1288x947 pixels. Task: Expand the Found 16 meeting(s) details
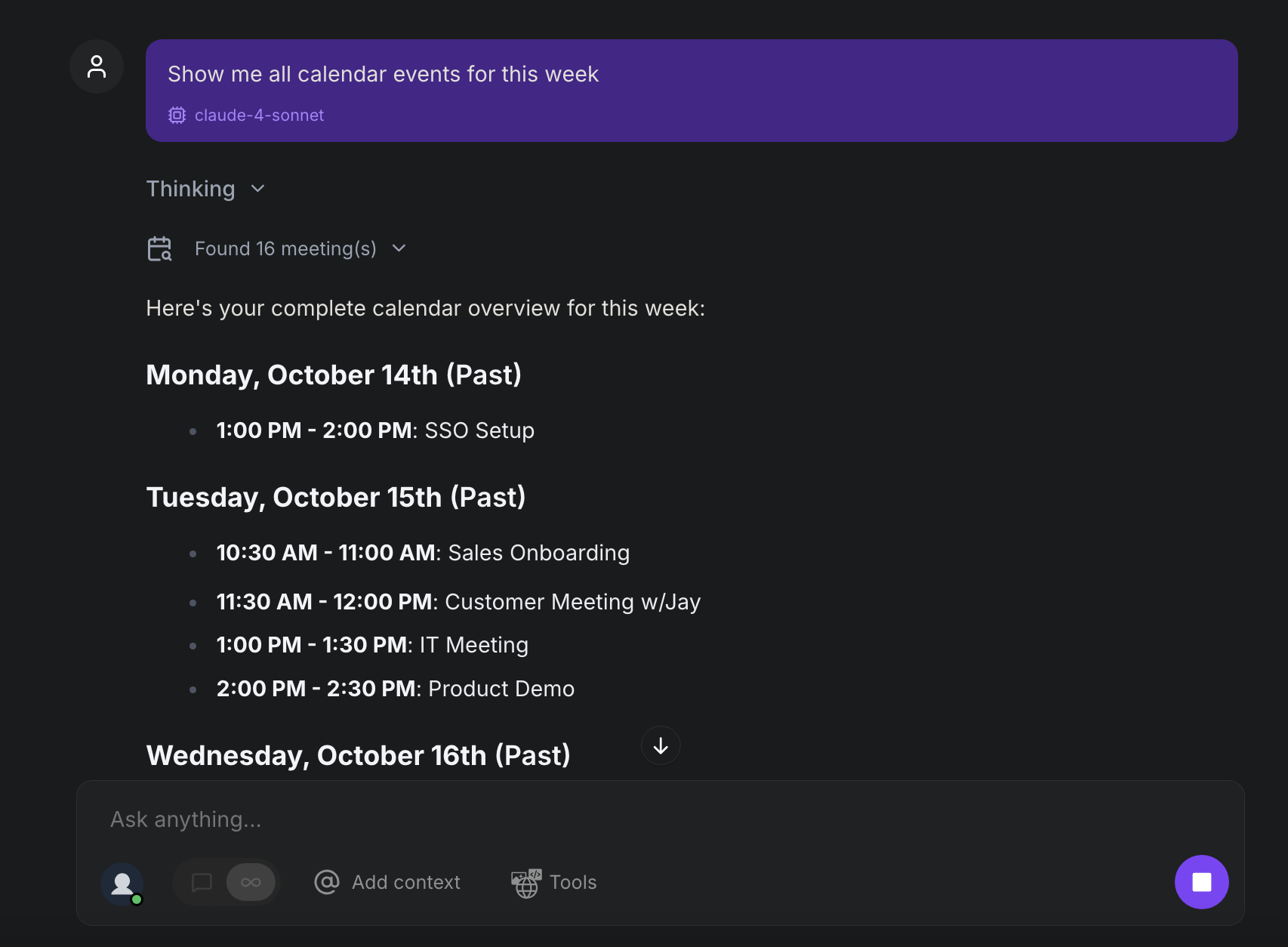pyautogui.click(x=399, y=248)
